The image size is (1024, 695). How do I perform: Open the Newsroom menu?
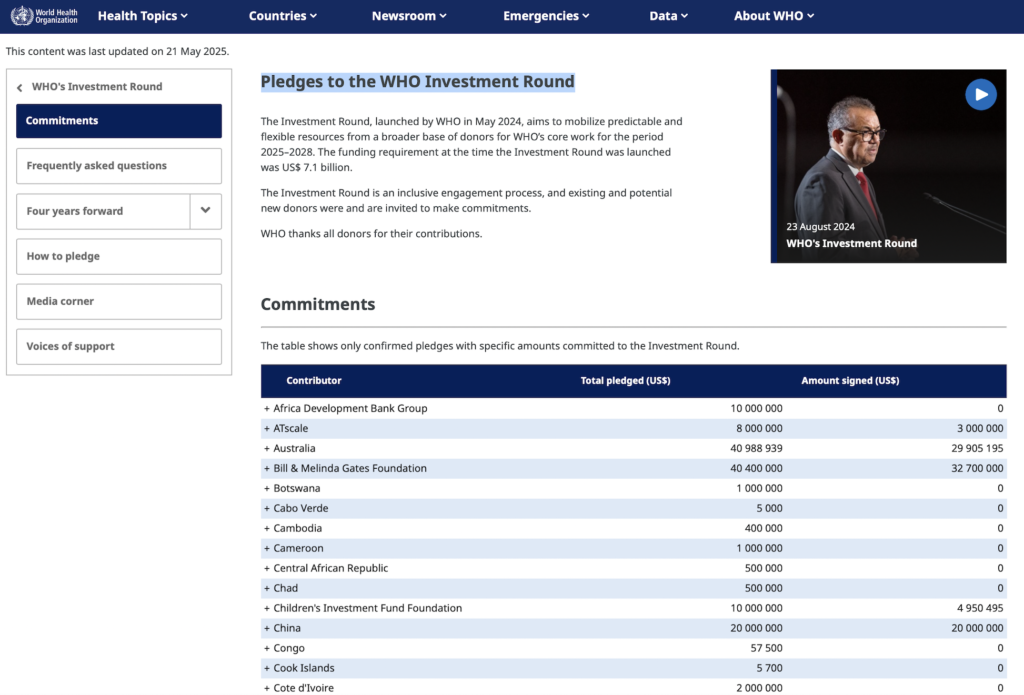coord(409,16)
